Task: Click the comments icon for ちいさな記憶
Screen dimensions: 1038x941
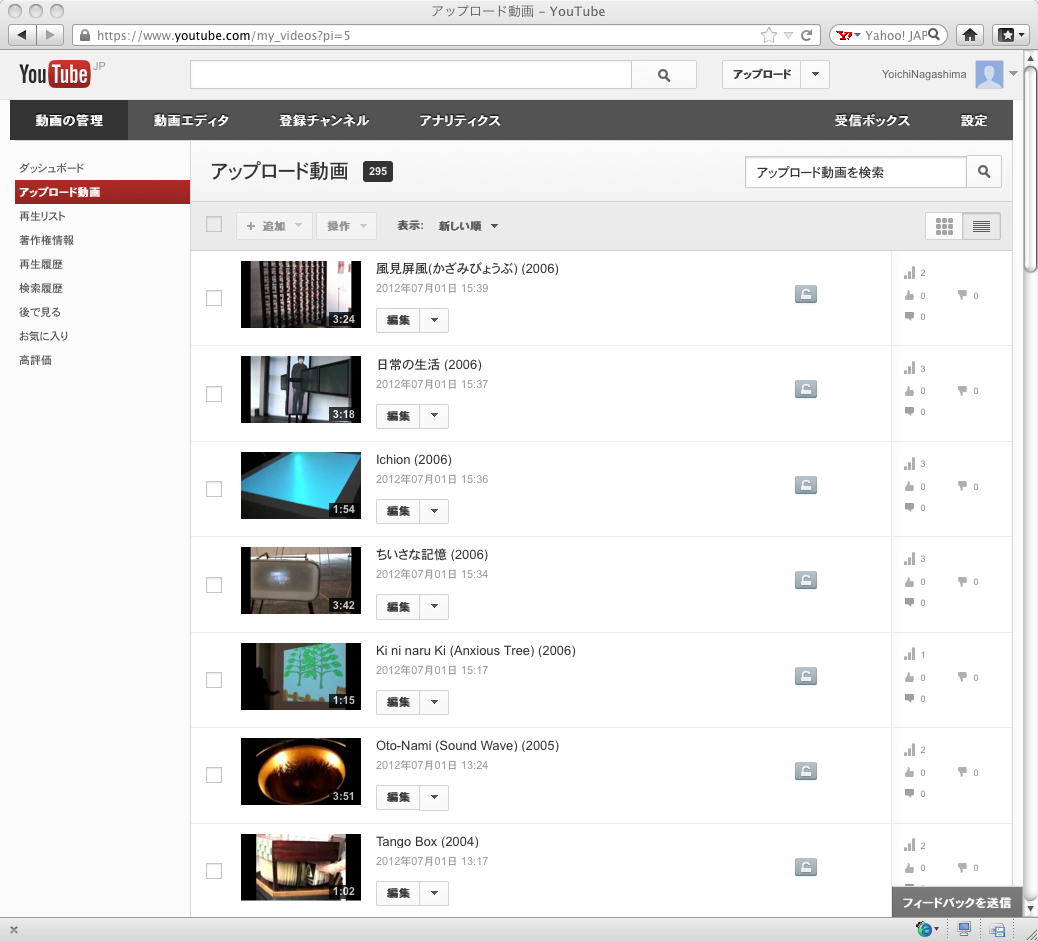Action: [x=909, y=602]
